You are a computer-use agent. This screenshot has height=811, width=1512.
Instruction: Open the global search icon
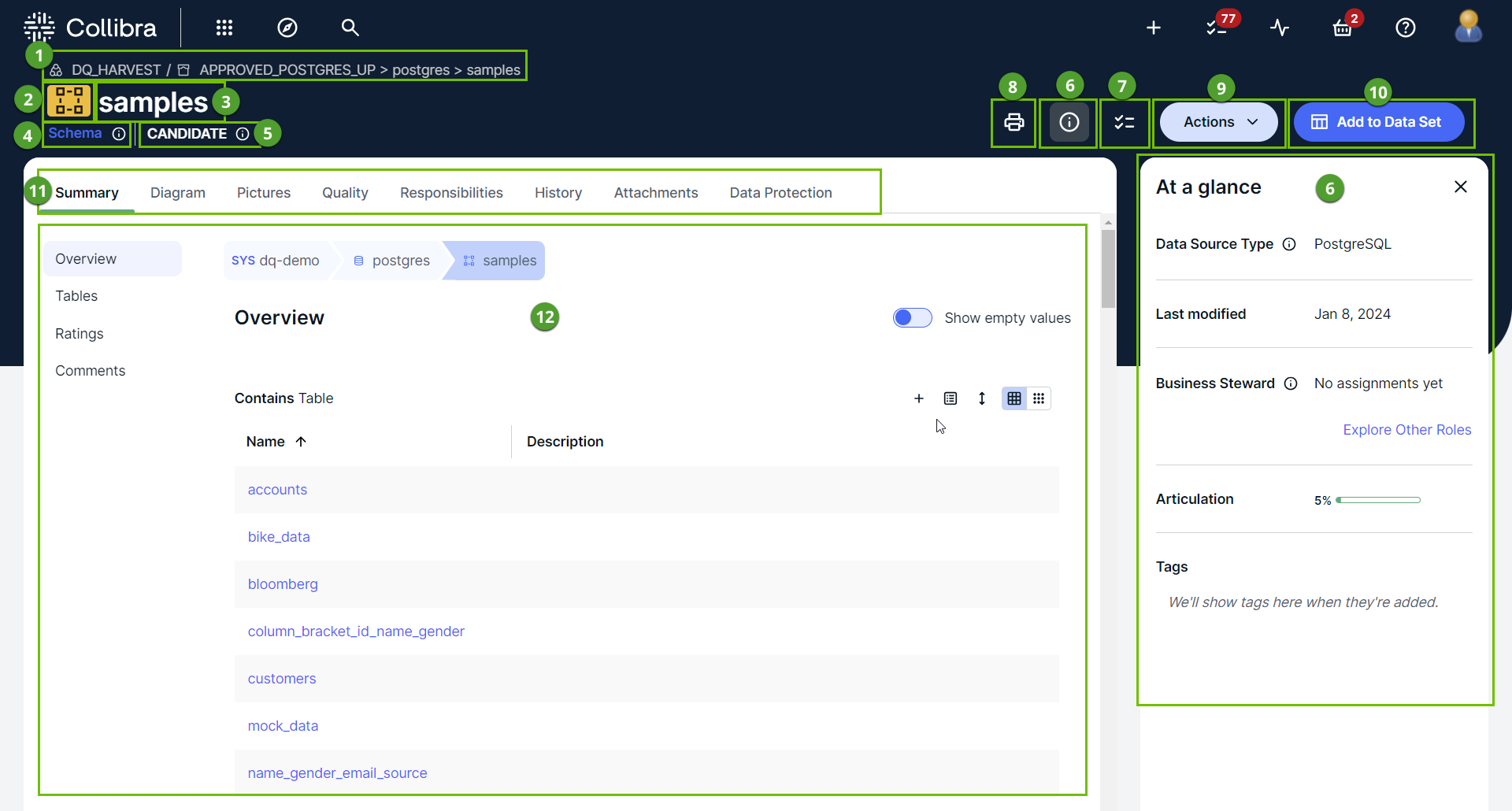click(x=350, y=28)
